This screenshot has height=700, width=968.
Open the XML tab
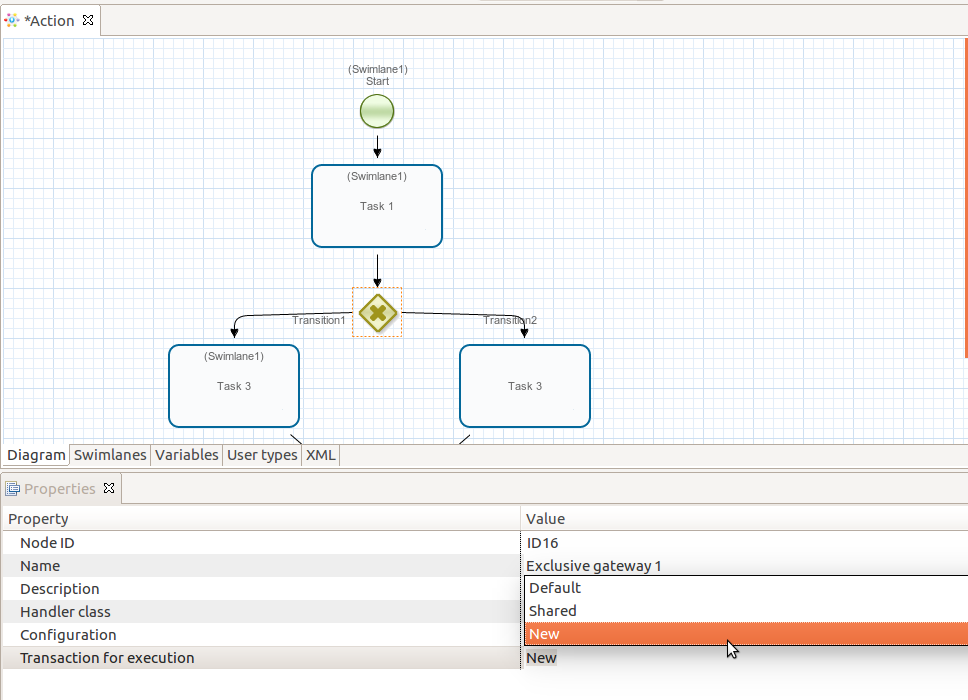point(320,455)
